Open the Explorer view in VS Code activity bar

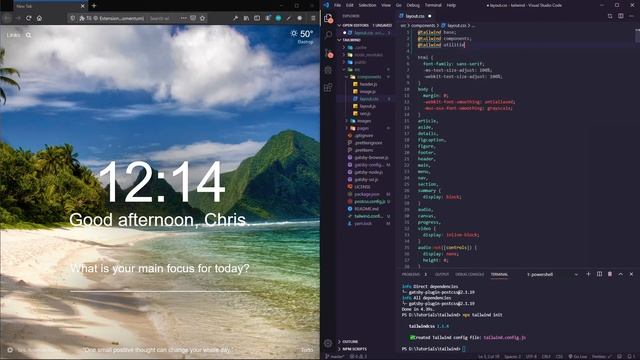[328, 18]
